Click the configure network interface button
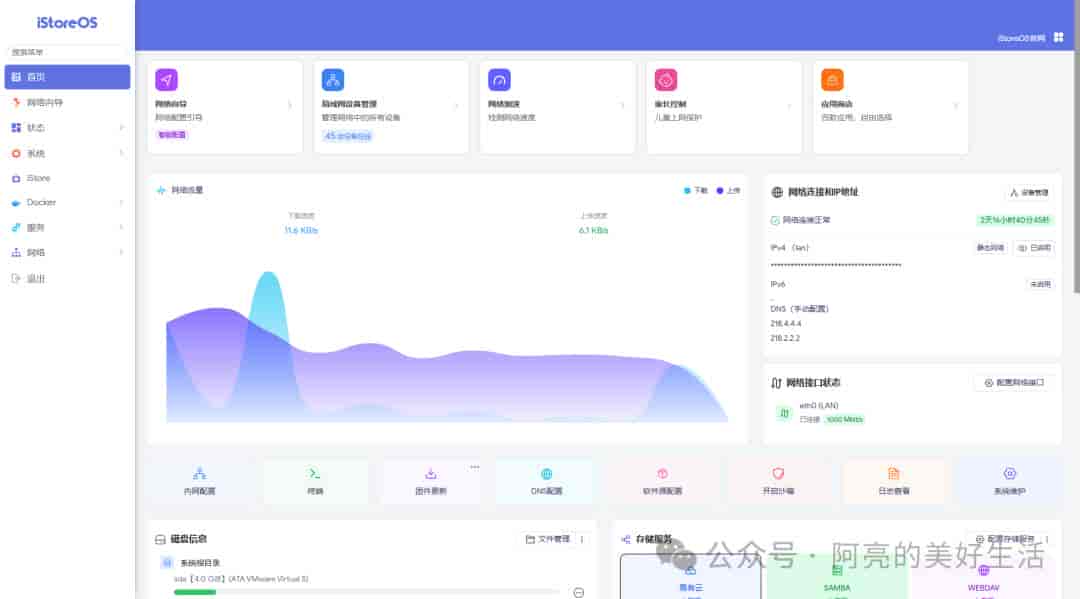 [1013, 383]
